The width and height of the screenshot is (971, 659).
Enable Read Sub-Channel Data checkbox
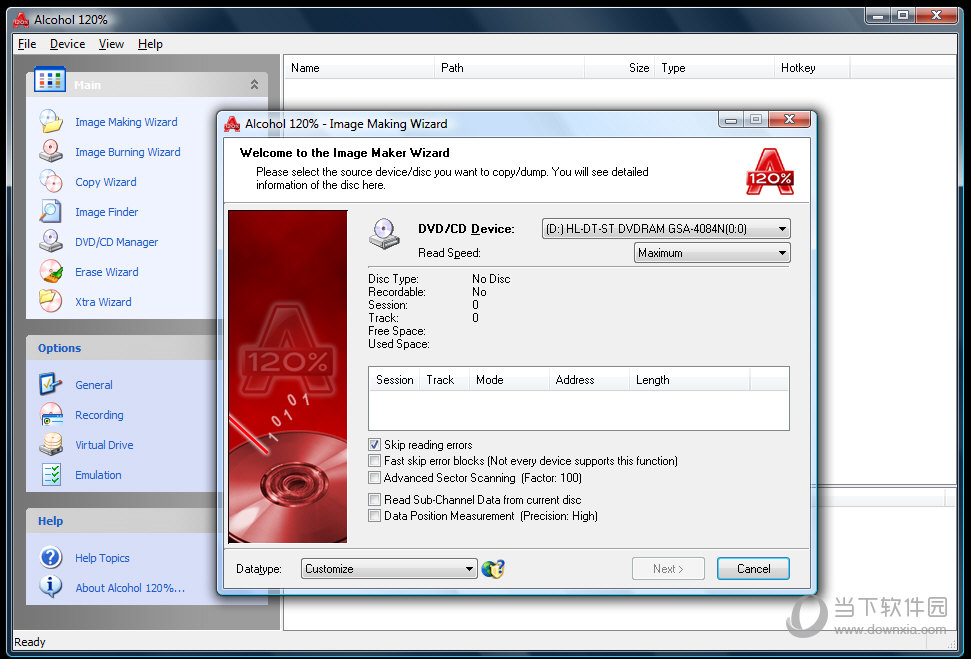coord(374,499)
